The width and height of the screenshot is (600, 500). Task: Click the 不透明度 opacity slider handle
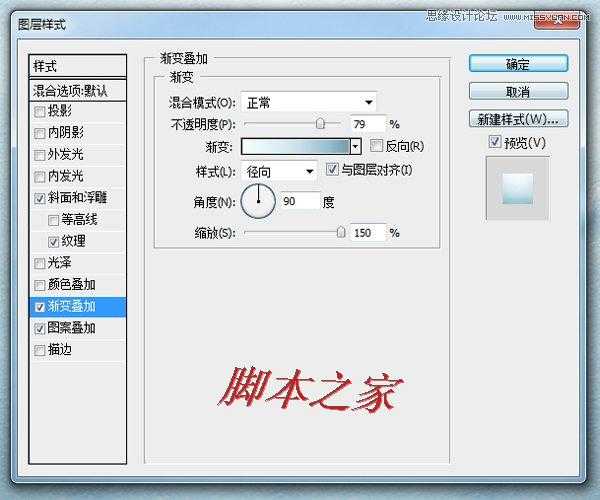[321, 124]
